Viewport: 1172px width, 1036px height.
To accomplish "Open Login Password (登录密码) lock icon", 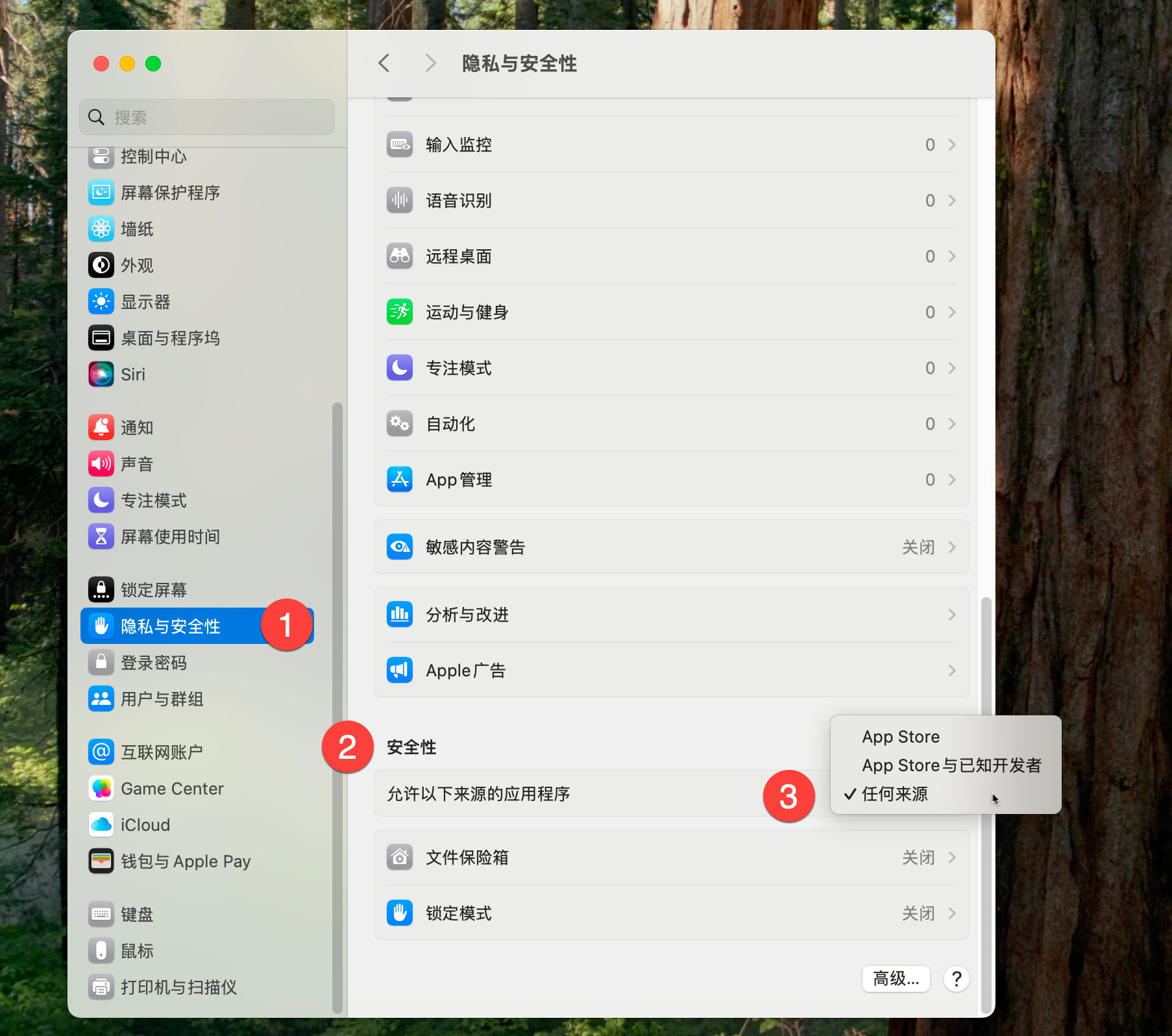I will click(101, 663).
